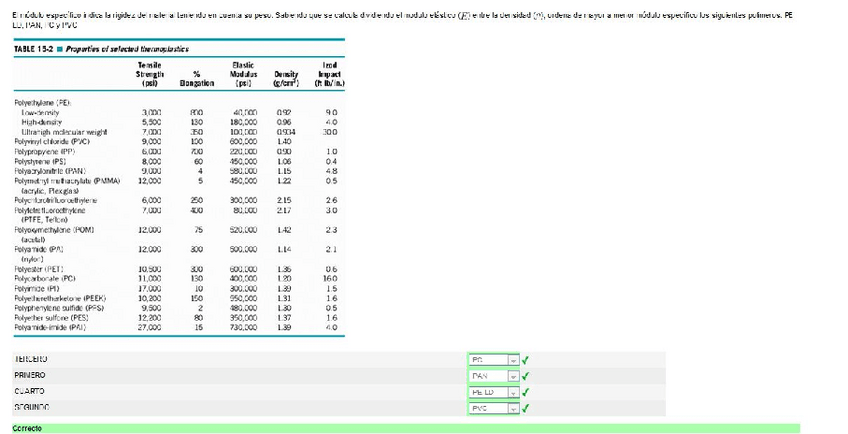Screen dimensions: 848x434
Task: Click the green checkmark beside the PRIMERO answer
Action: coord(526,375)
